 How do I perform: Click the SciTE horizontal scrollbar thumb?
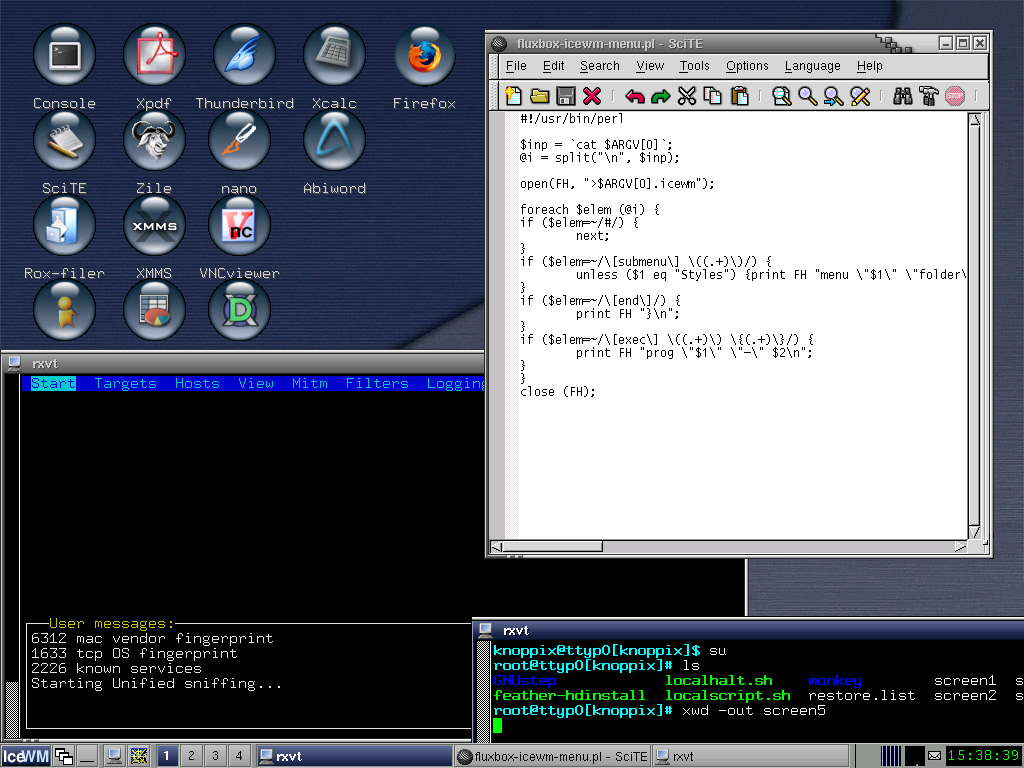point(552,546)
